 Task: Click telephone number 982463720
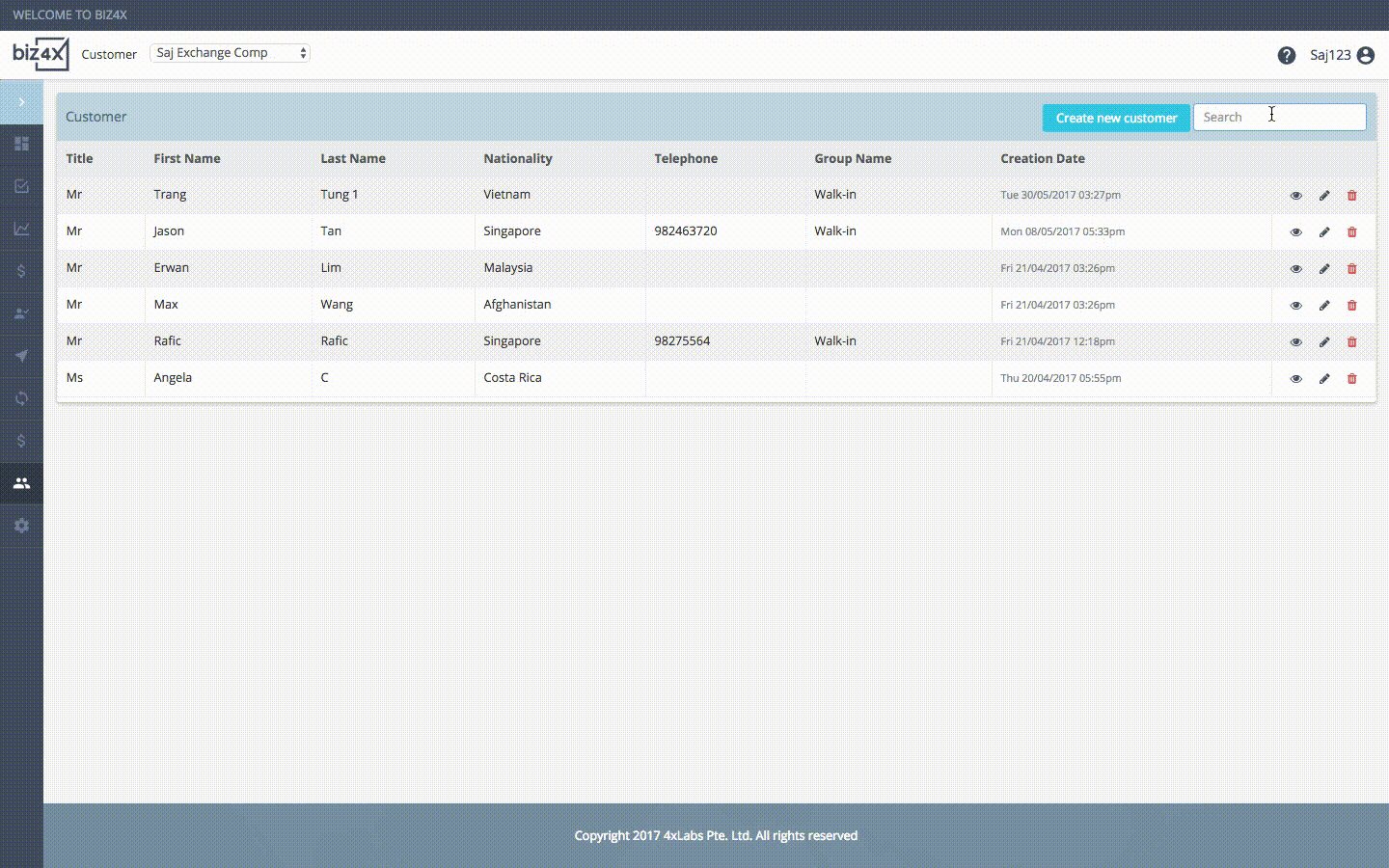(x=686, y=231)
